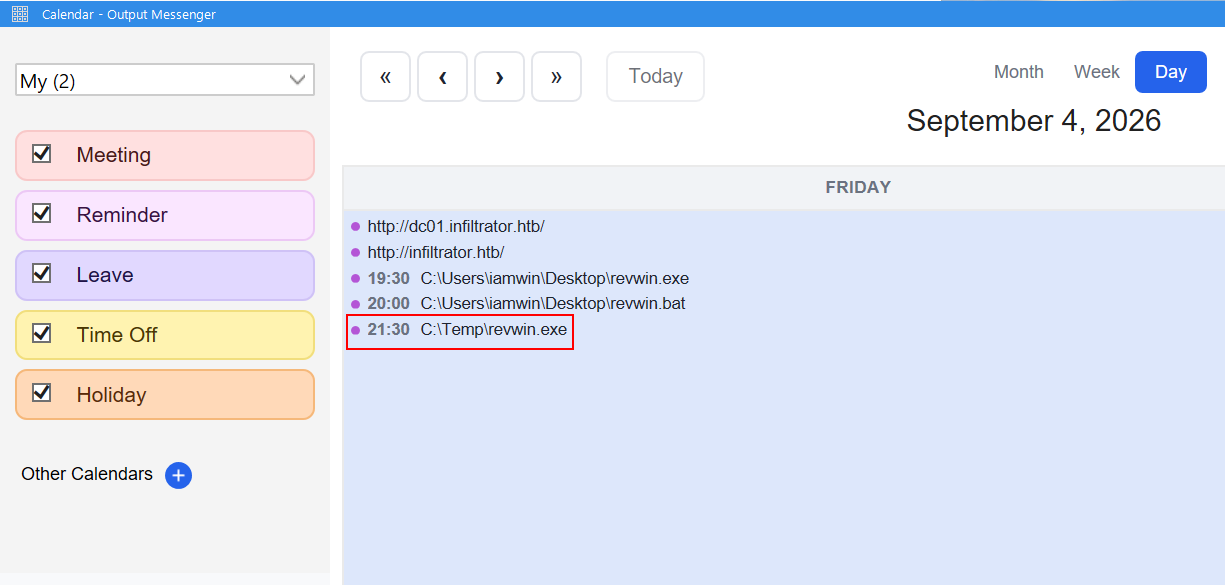Go to previous day with single left arrow
Viewport: 1225px width, 585px height.
pos(443,77)
